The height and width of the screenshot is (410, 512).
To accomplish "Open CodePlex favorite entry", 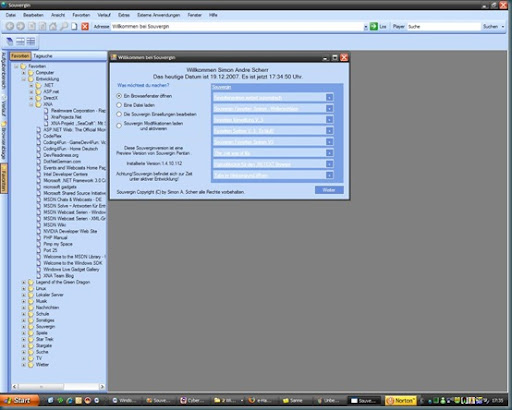I will click(x=52, y=136).
